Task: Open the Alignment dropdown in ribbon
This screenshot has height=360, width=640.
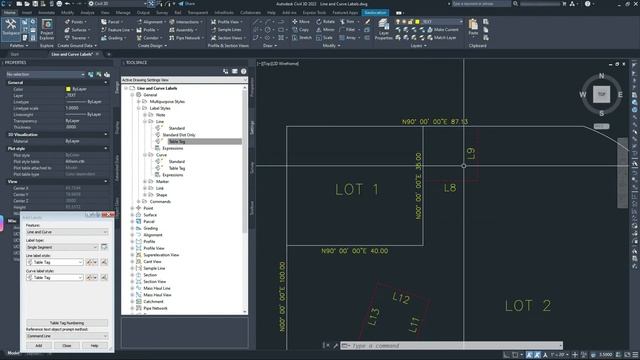Action: point(151,22)
